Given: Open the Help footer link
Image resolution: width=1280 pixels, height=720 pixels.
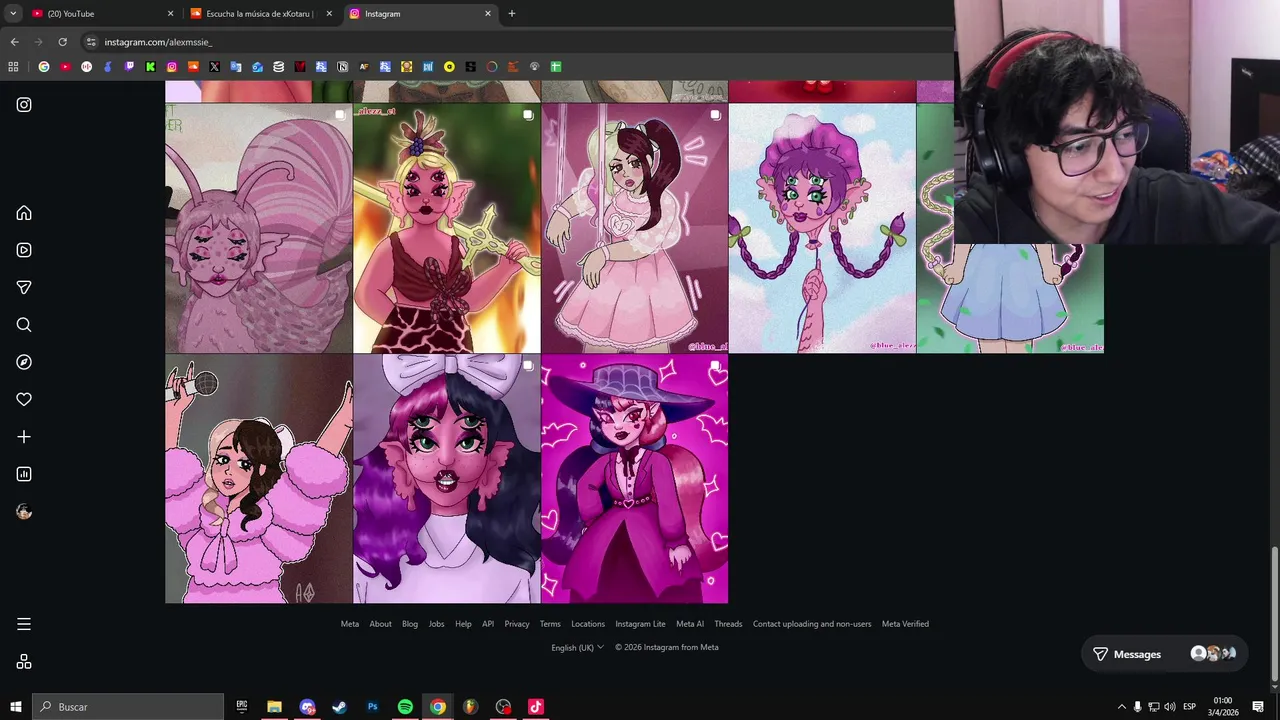Looking at the screenshot, I should coord(463,624).
